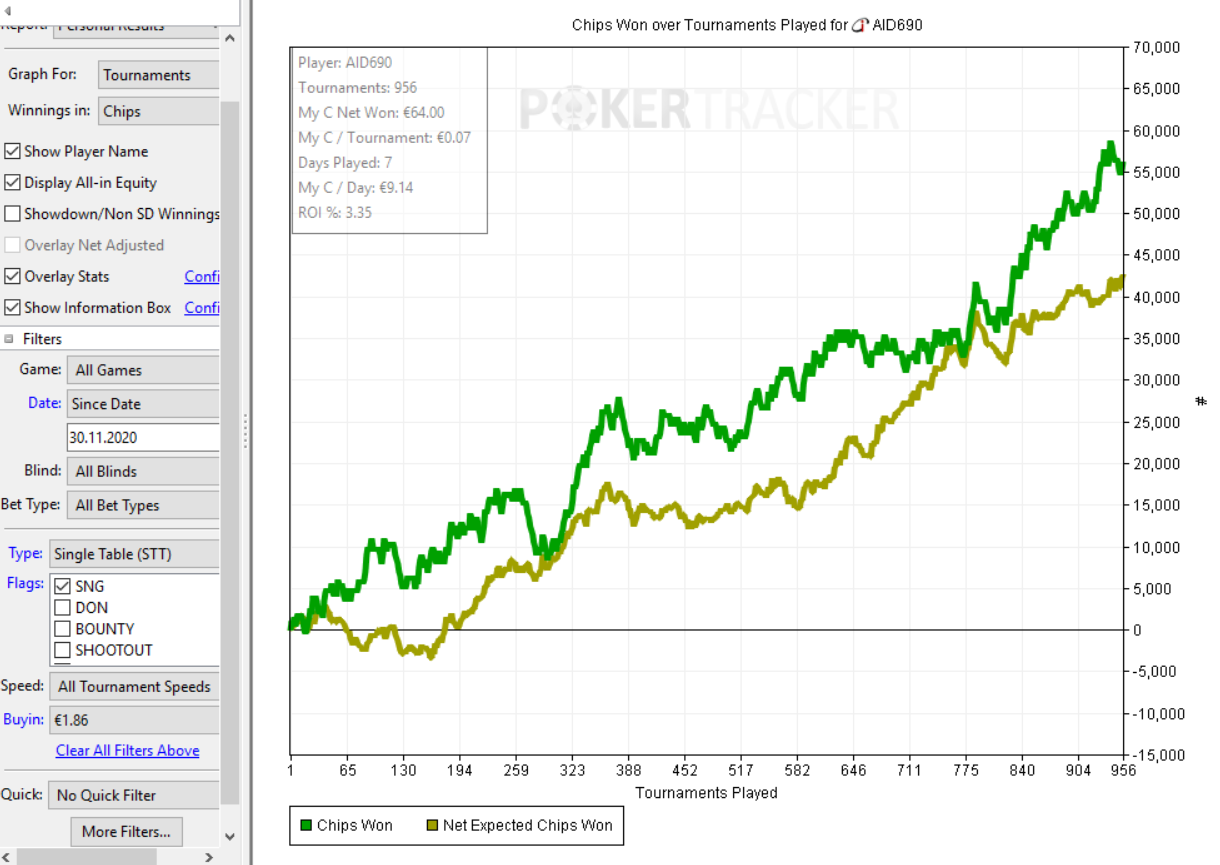Open the No Quick Filter dropdown
The width and height of the screenshot is (1220, 865).
click(x=133, y=795)
